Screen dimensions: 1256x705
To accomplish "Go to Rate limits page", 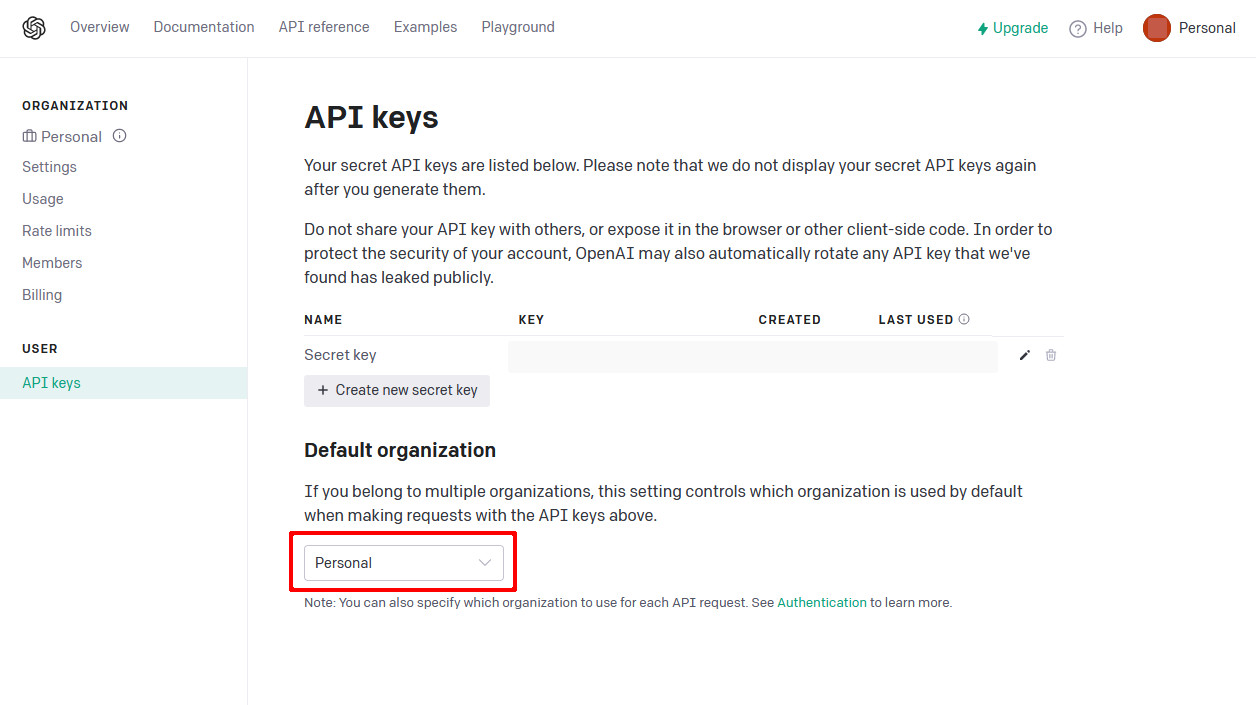I will point(57,231).
